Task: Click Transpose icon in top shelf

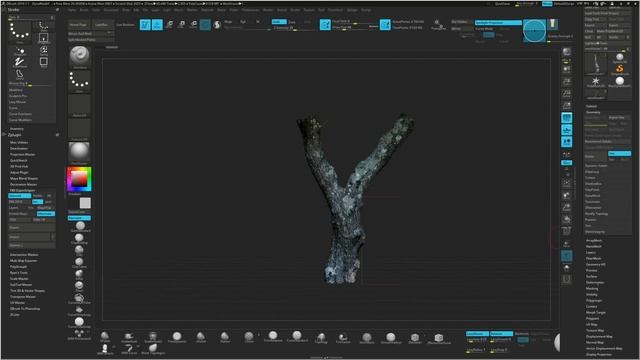Action: click(438, 24)
